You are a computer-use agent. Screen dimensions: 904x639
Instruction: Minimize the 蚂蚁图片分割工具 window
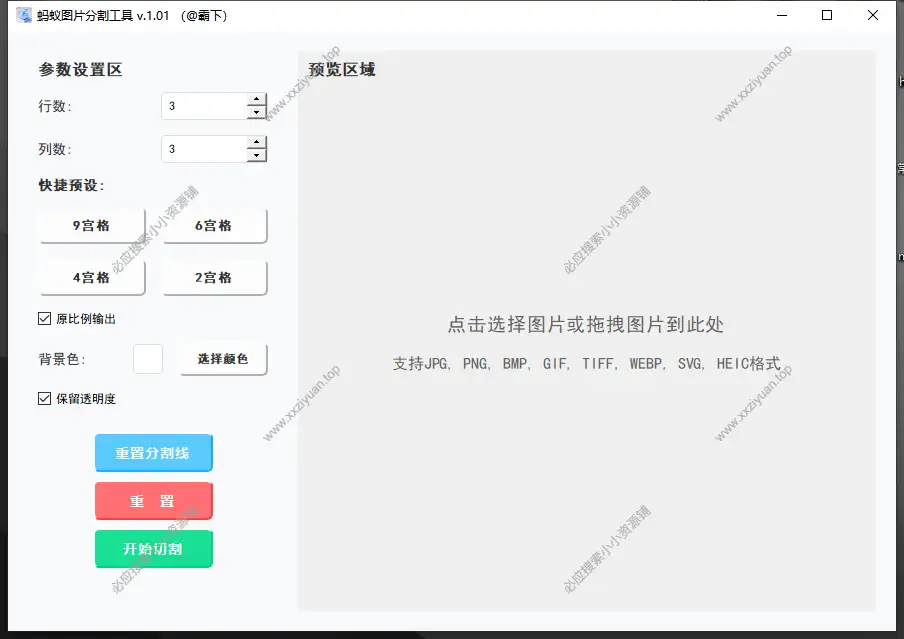click(x=783, y=15)
